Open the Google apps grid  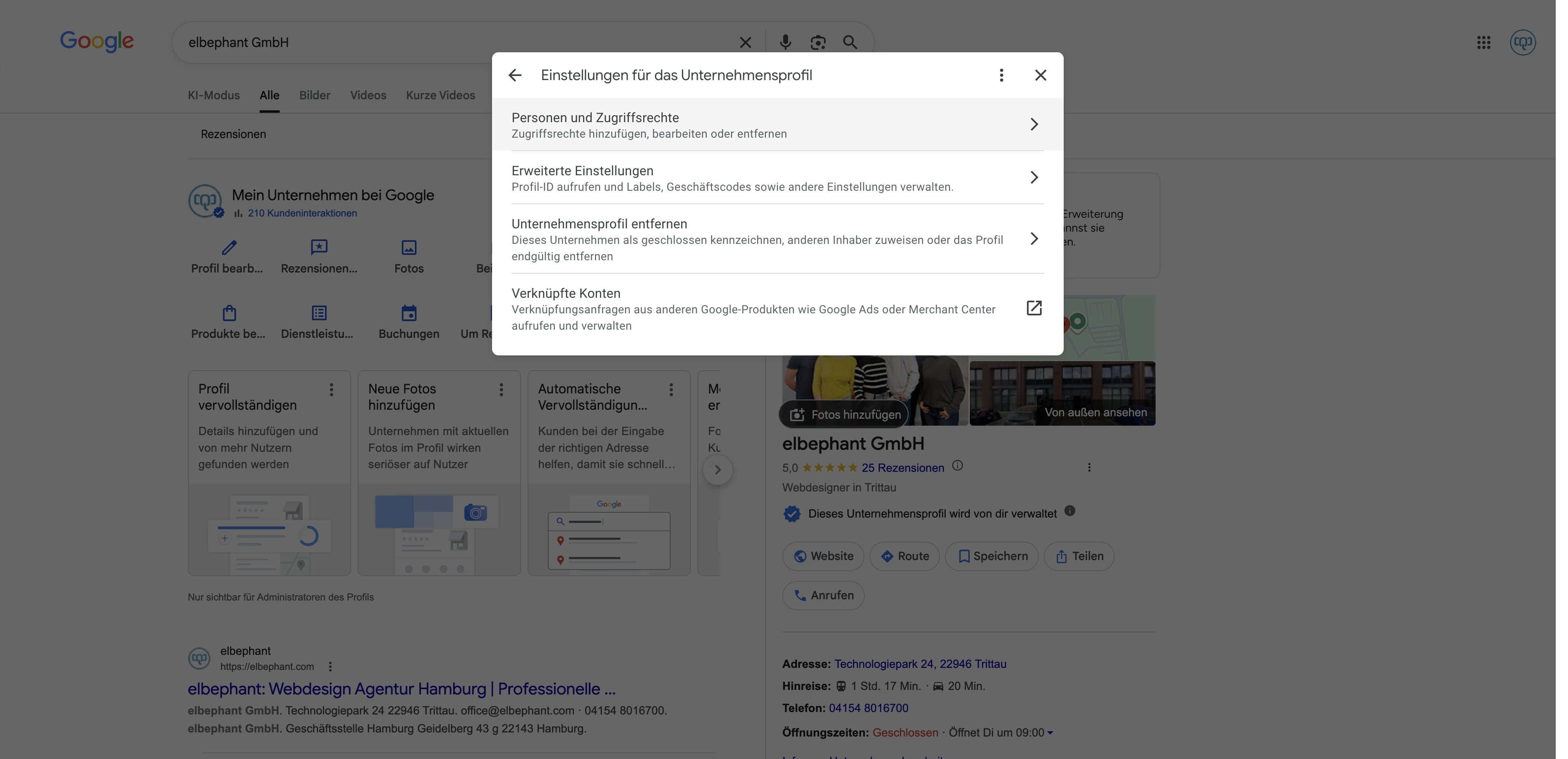1483,42
